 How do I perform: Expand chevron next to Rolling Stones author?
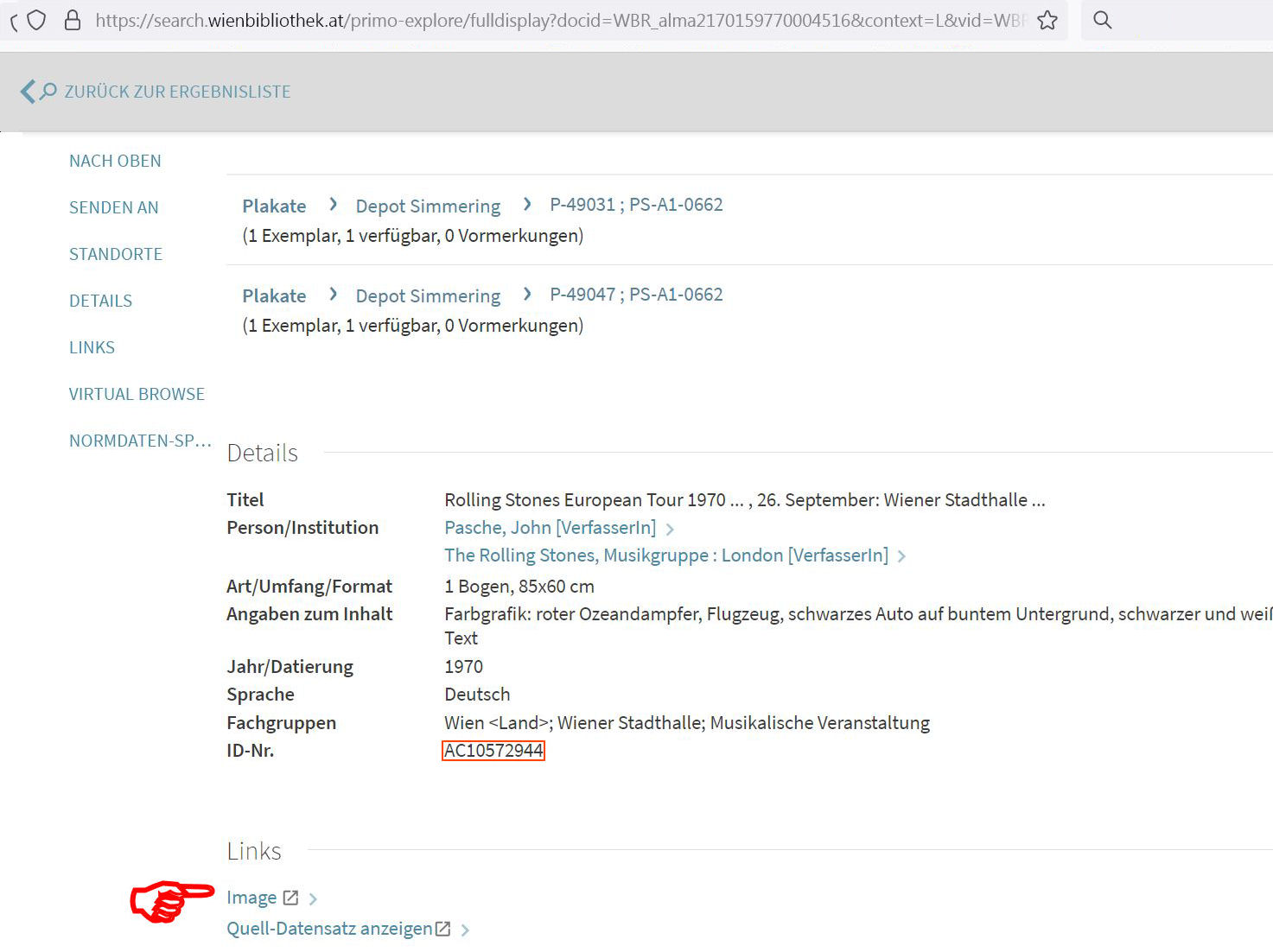(x=901, y=556)
